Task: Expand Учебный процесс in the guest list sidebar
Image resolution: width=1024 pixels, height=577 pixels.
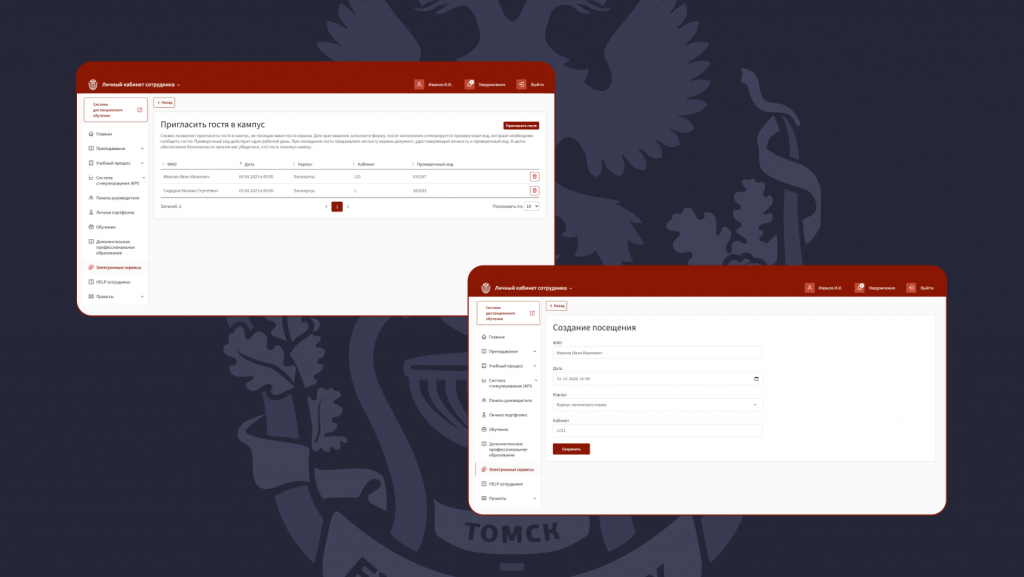Action: pos(142,163)
